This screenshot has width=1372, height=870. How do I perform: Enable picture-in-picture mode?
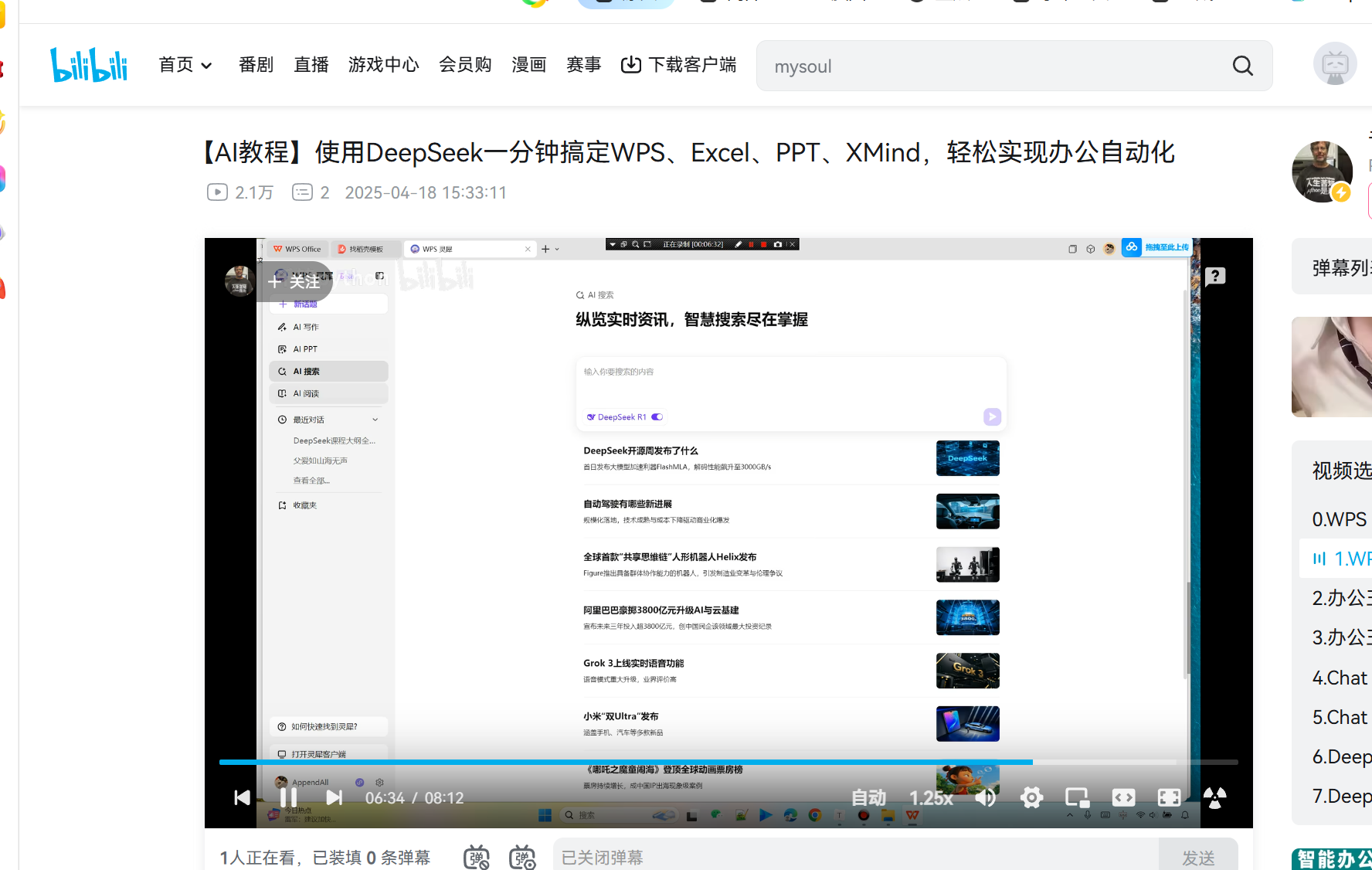click(x=1077, y=797)
